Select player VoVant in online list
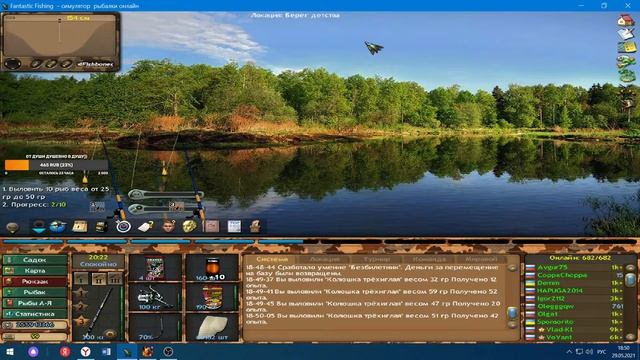This screenshot has height=360, width=640. pos(559,337)
